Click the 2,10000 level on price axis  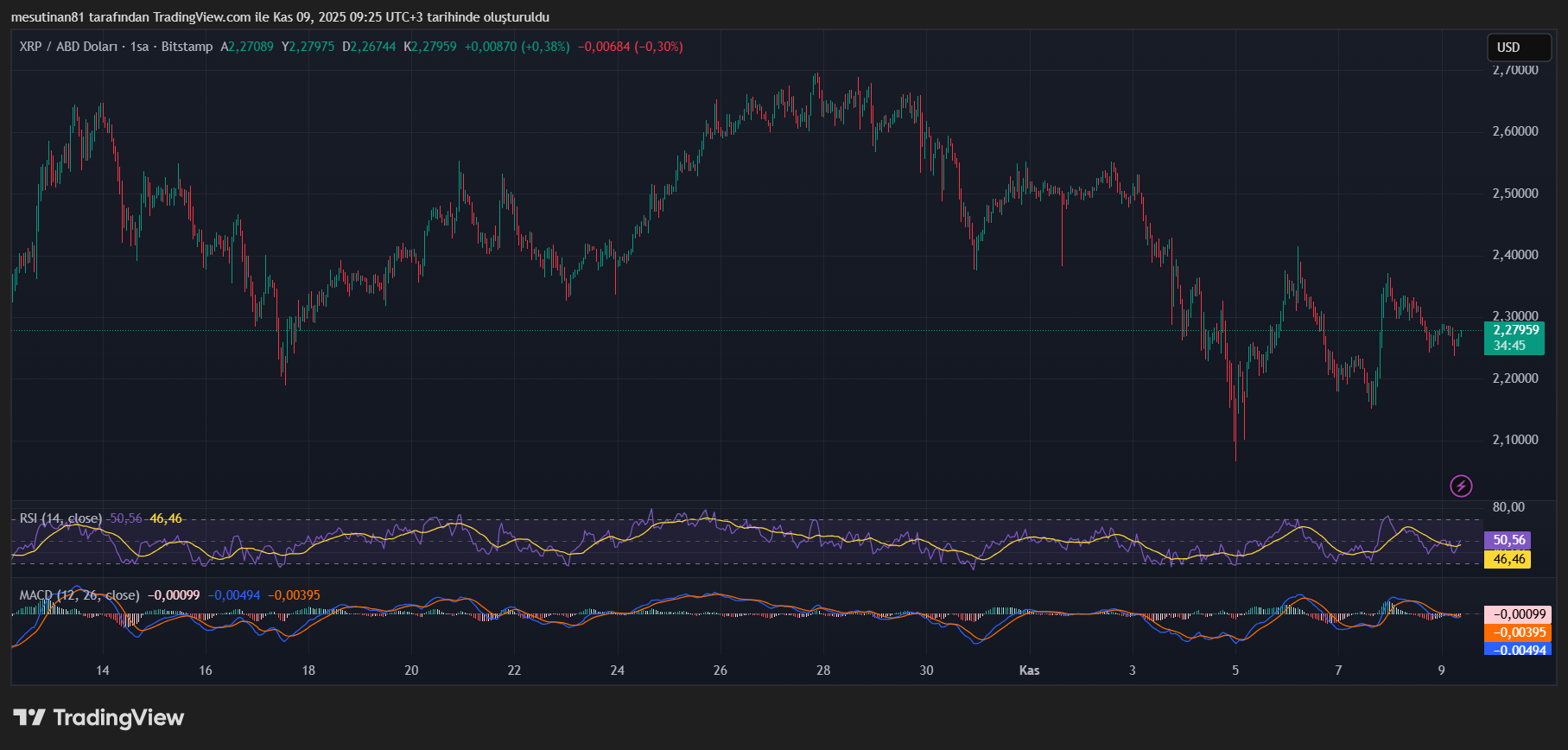tap(1515, 440)
